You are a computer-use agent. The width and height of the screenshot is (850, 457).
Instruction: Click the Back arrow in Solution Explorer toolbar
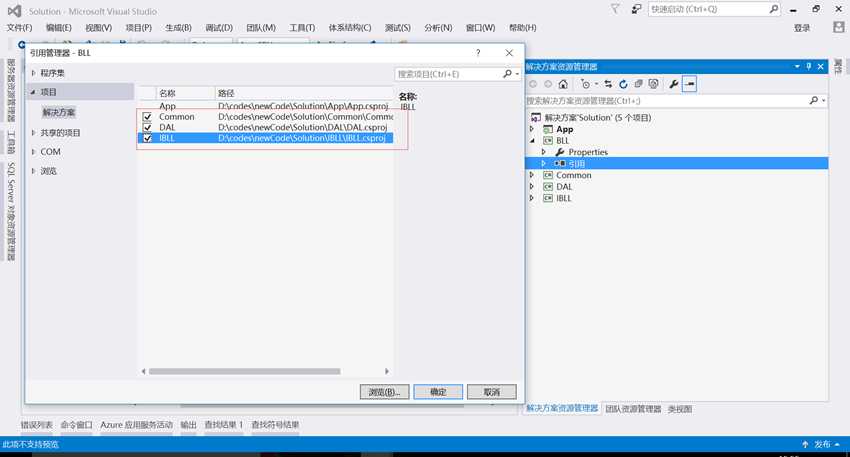[x=533, y=84]
